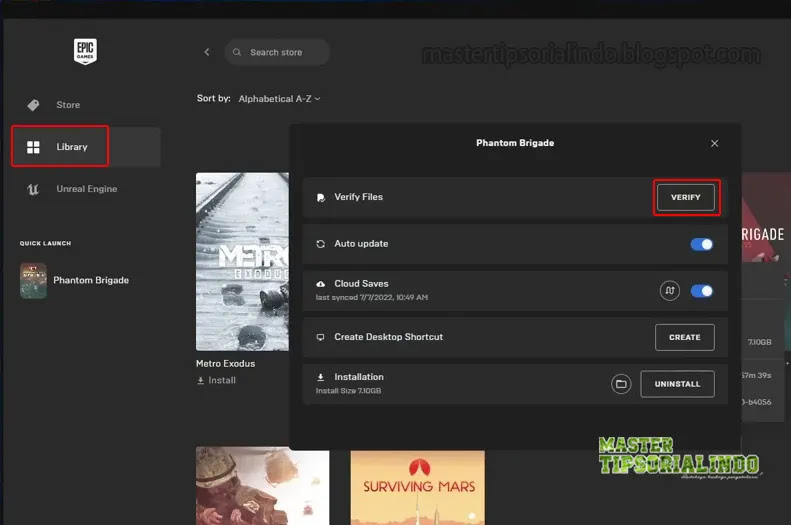Click the Phantom Brigade Quick Launch thumbnail
This screenshot has height=525, width=791.
coord(33,280)
